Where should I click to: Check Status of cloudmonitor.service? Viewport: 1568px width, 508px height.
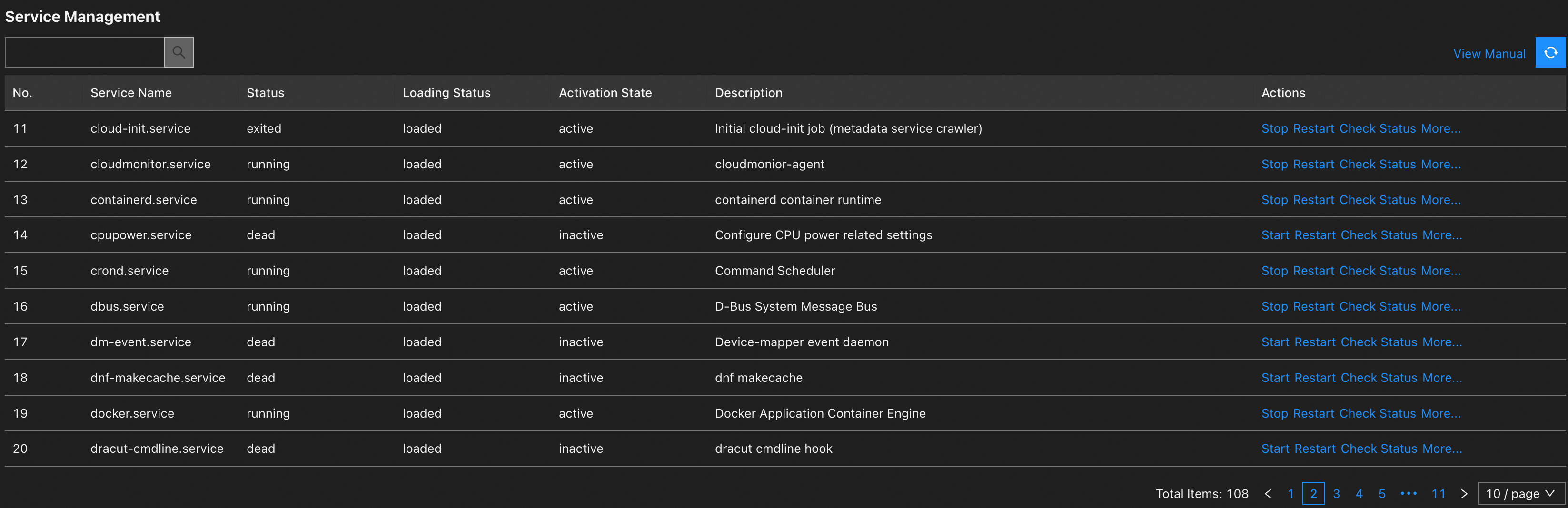[x=1377, y=164]
